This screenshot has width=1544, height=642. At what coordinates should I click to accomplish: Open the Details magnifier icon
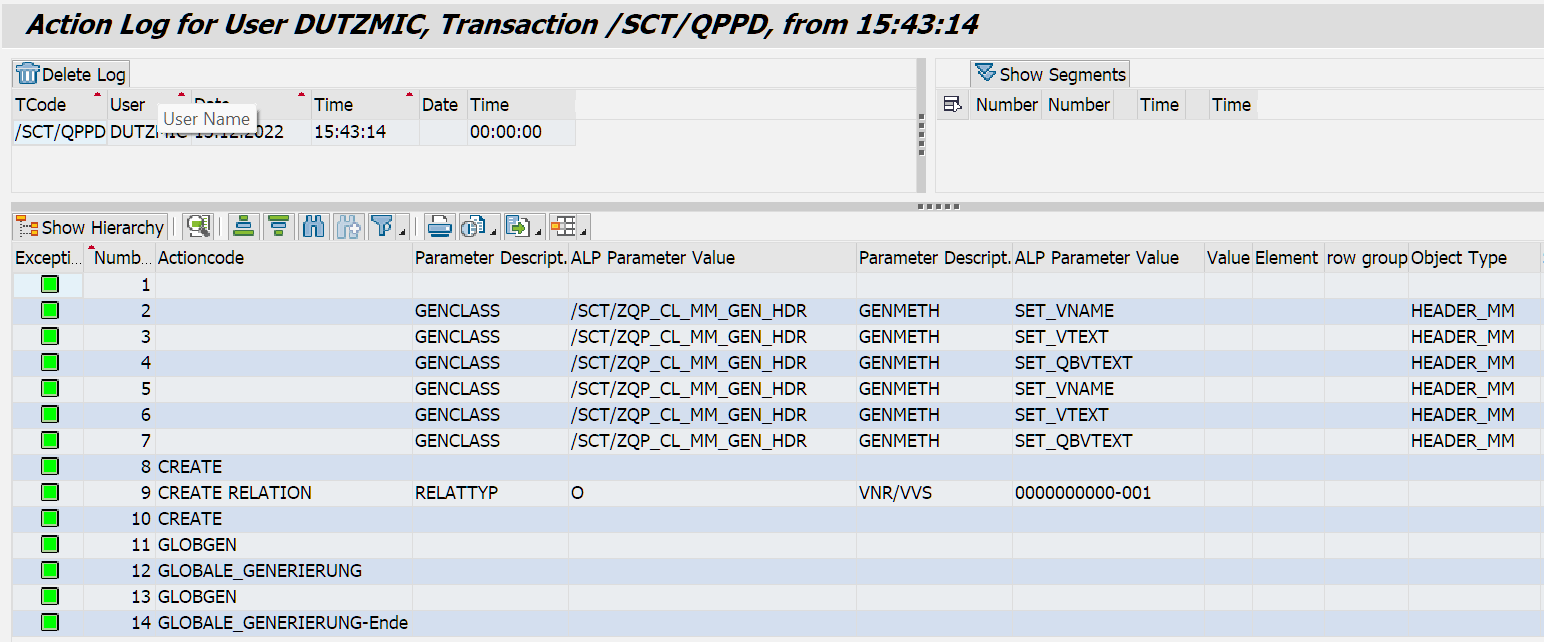(198, 227)
